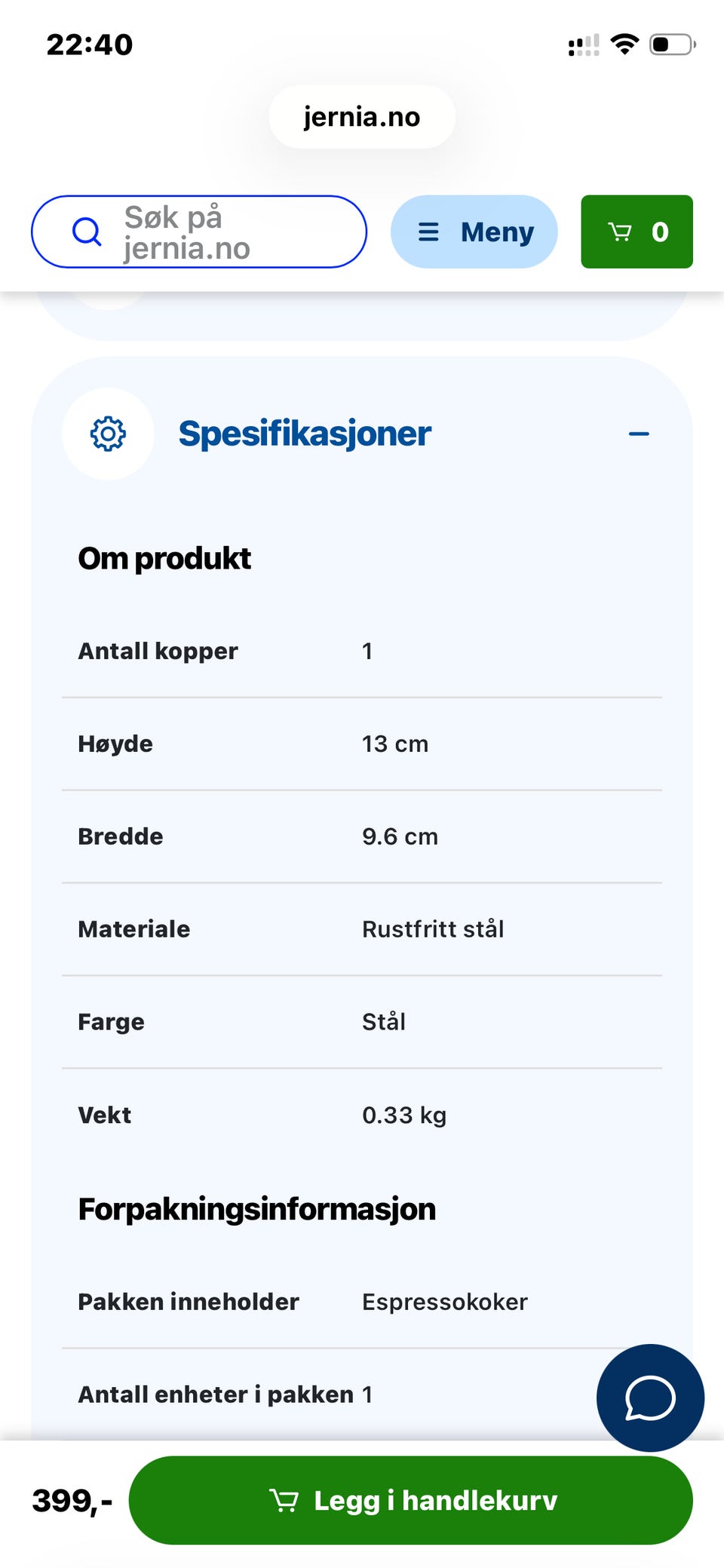
Task: Open the shopping cart showing 0
Action: click(637, 232)
